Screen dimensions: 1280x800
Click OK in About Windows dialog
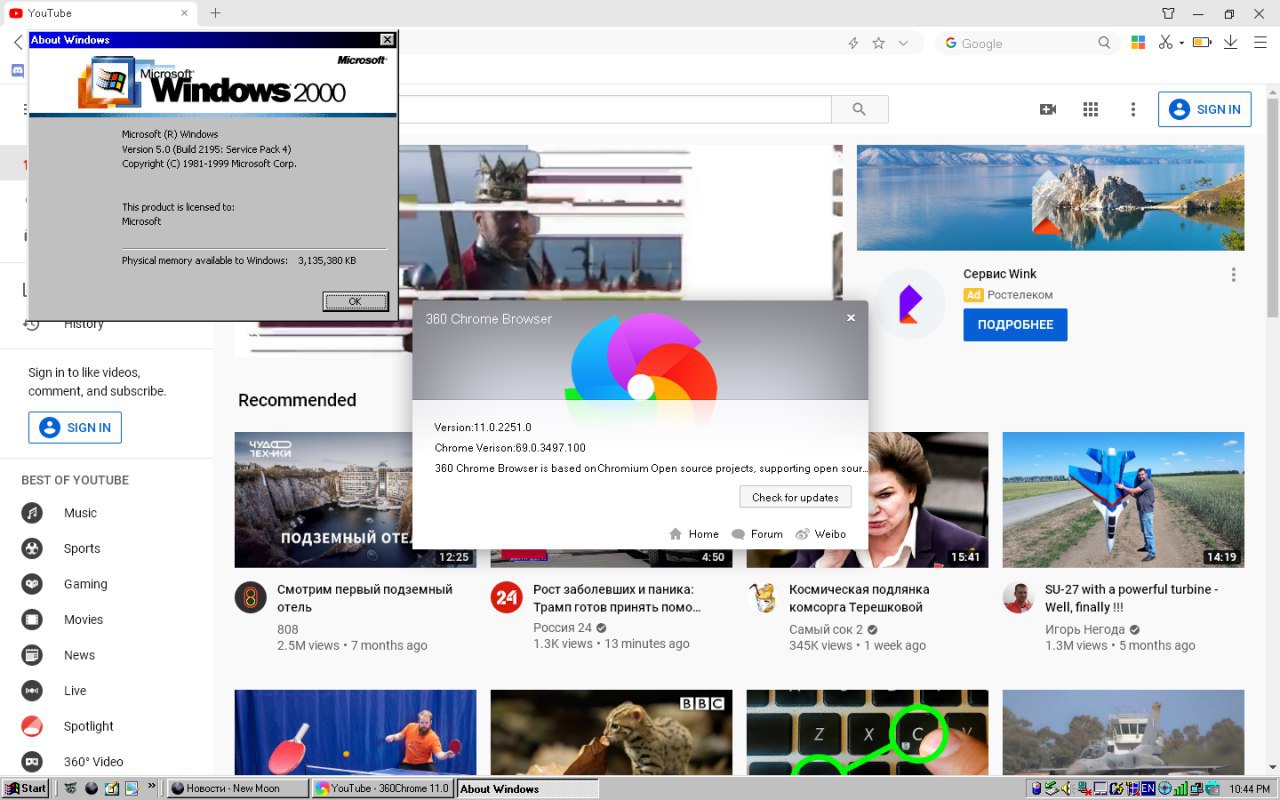[355, 301]
